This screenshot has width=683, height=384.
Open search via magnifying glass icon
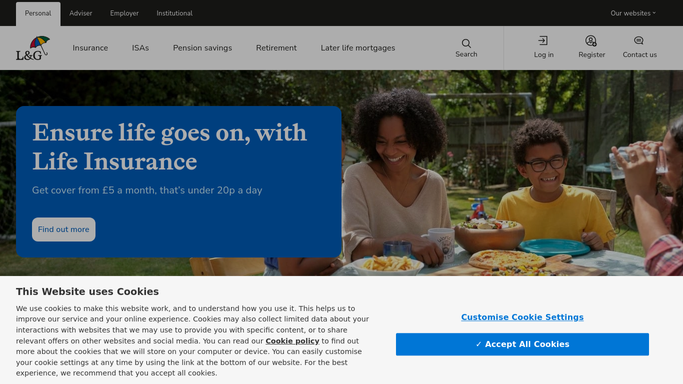pyautogui.click(x=466, y=44)
